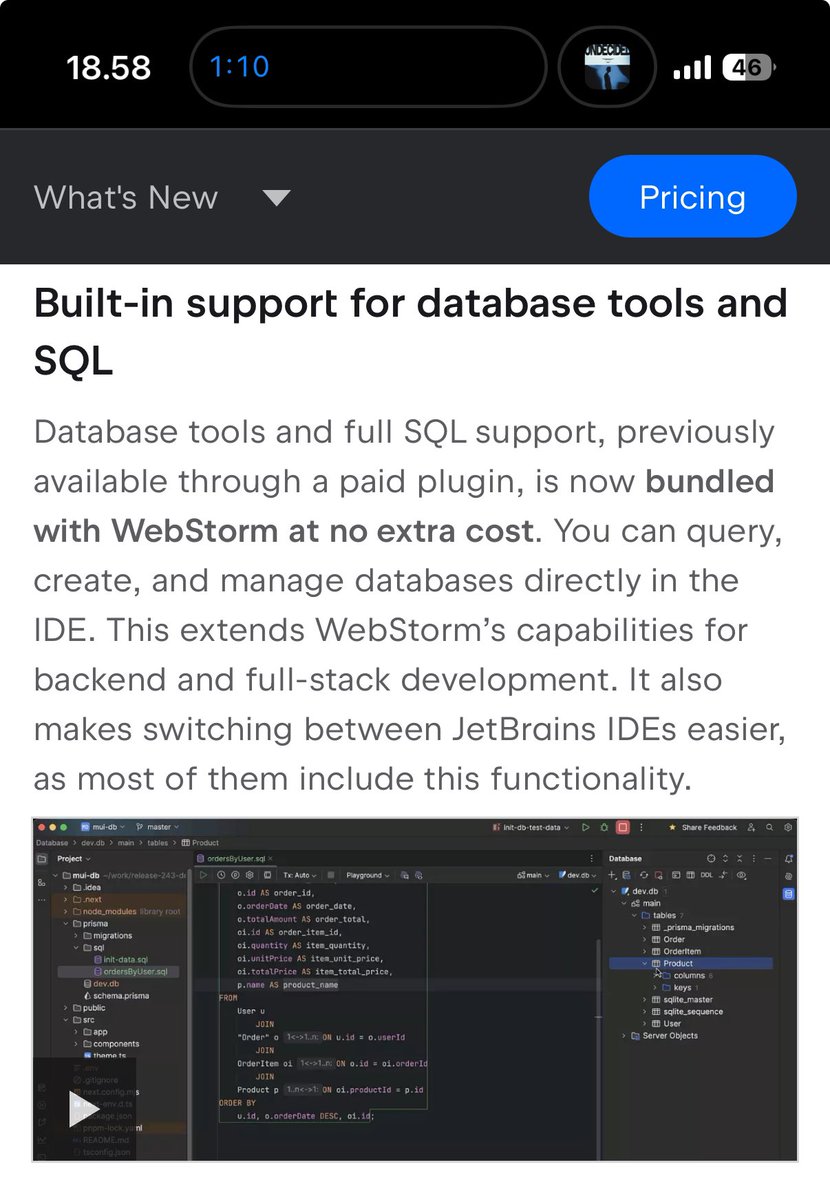
Task: Expand the OrderItem table node
Action: click(x=644, y=952)
